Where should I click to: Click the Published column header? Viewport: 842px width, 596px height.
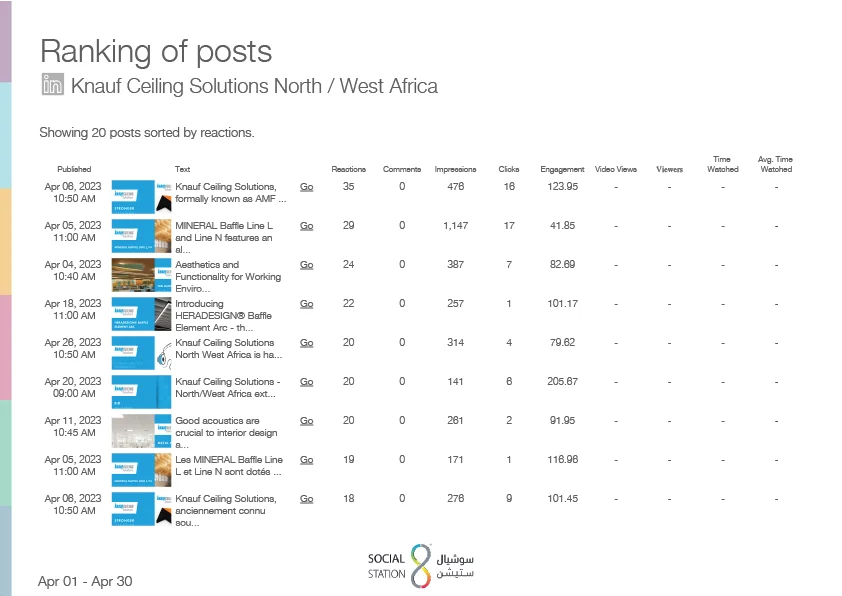(x=74, y=169)
